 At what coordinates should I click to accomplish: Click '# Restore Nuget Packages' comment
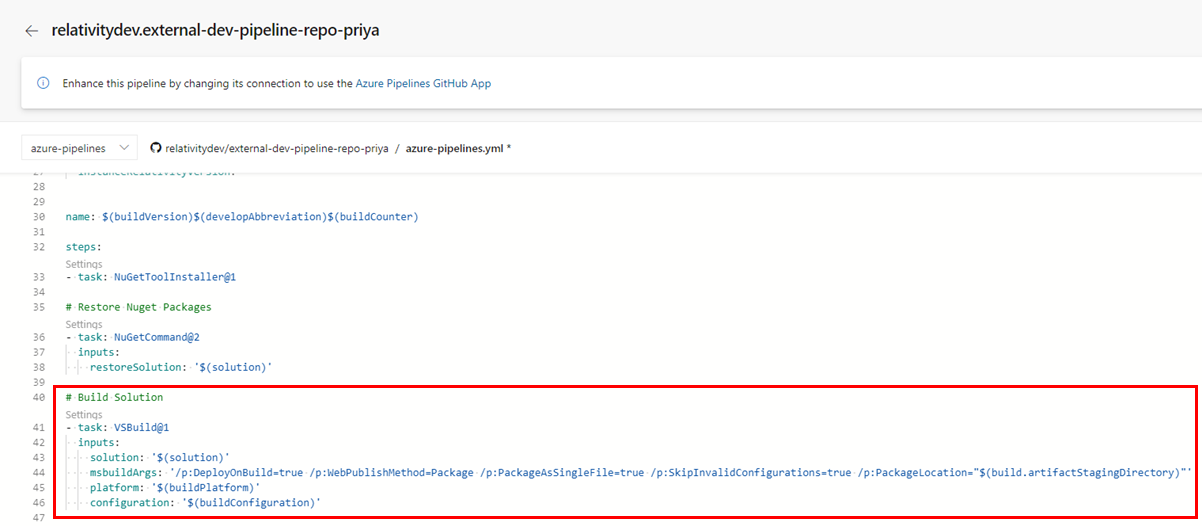[x=139, y=307]
